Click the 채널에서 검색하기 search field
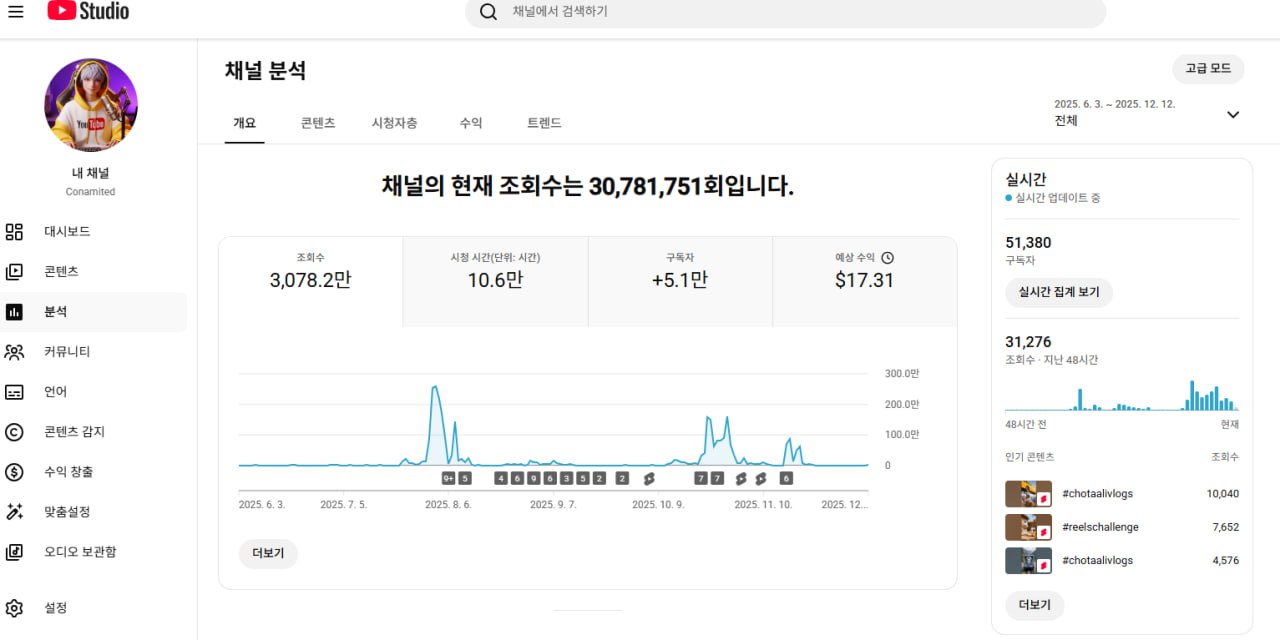1280x640 pixels. click(x=785, y=12)
